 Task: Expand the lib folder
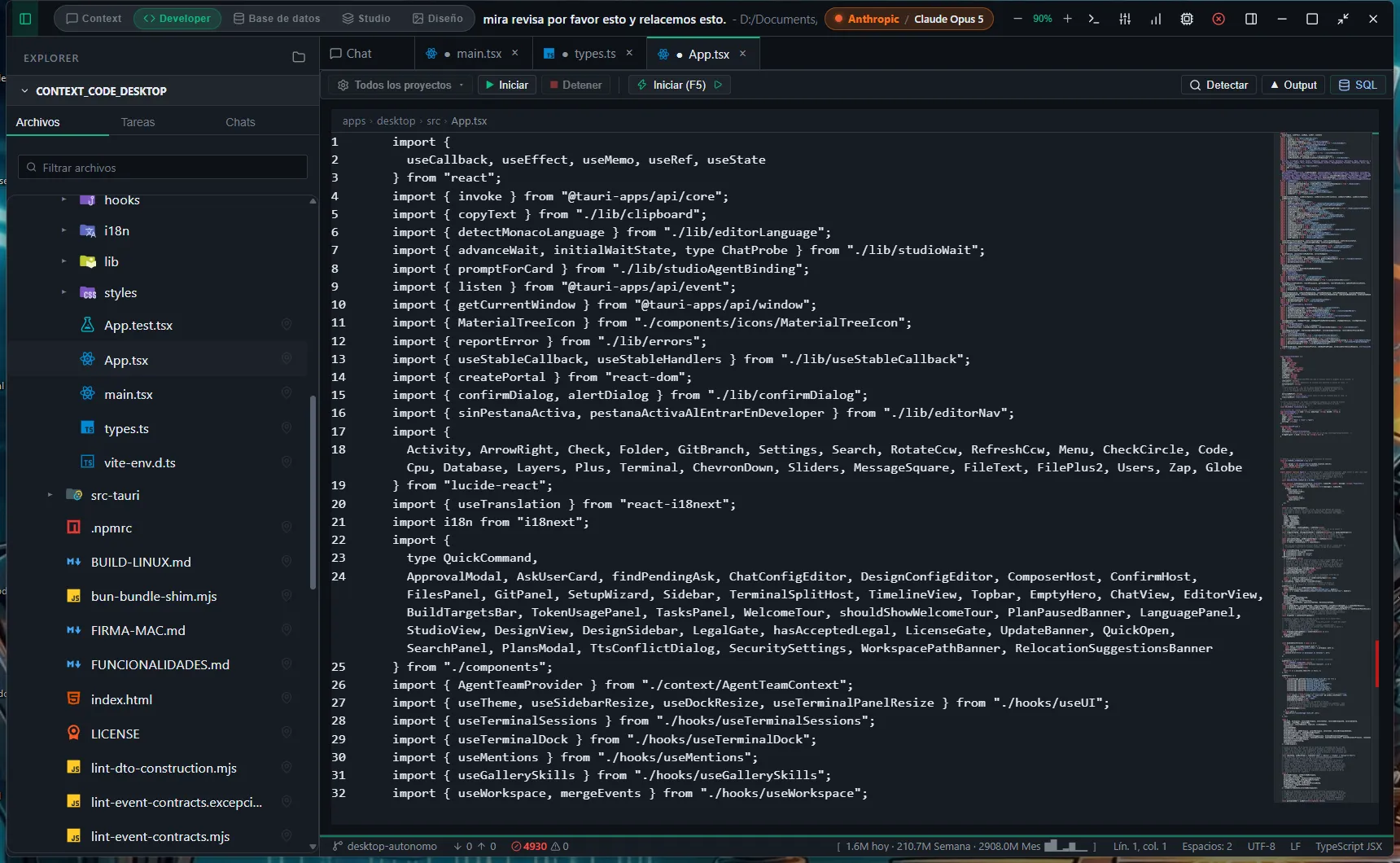[63, 261]
